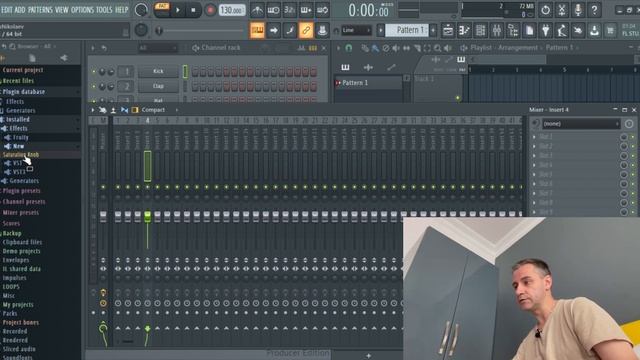Select Pattern 1 in the playlist picker
The image size is (640, 360).
[368, 83]
